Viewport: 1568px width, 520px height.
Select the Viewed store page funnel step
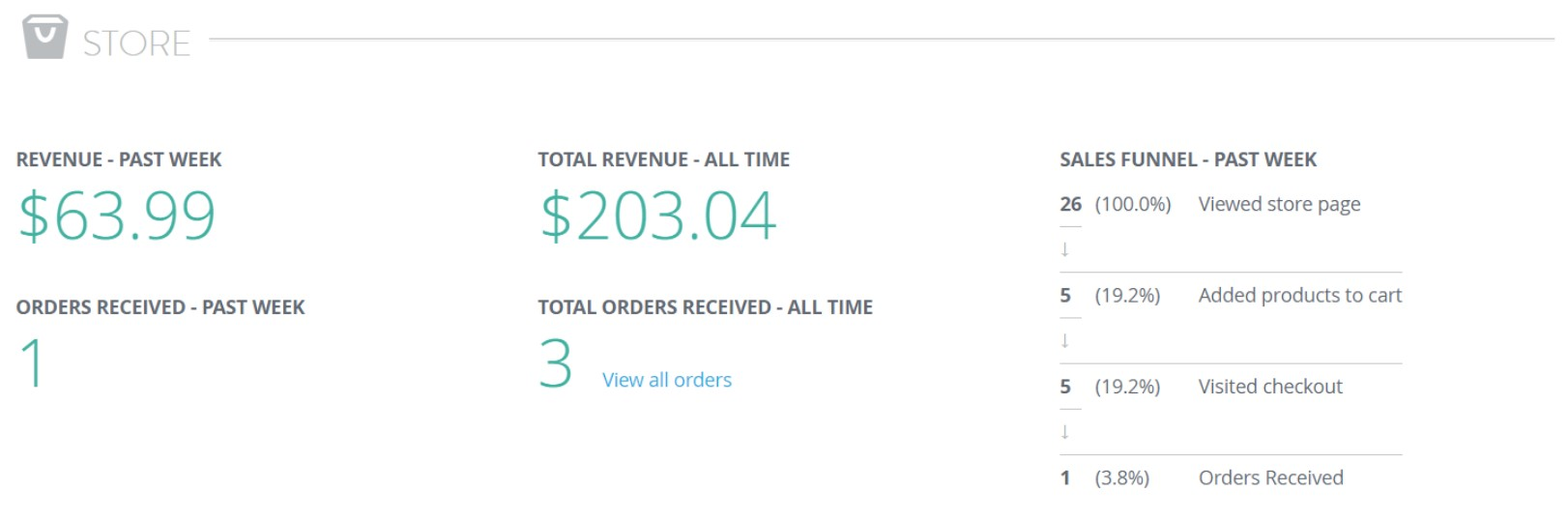1279,204
